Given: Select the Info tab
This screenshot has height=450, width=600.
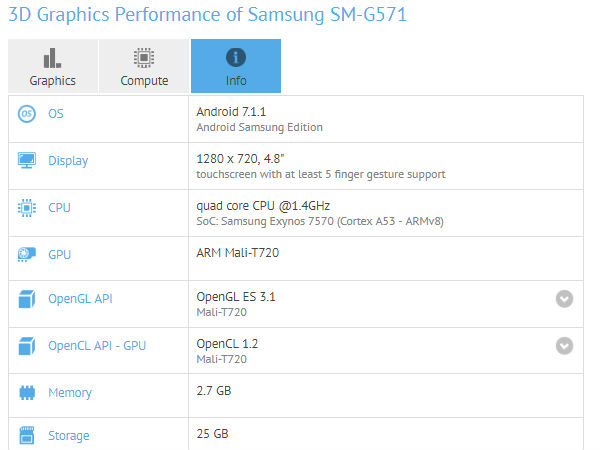Looking at the screenshot, I should [236, 66].
